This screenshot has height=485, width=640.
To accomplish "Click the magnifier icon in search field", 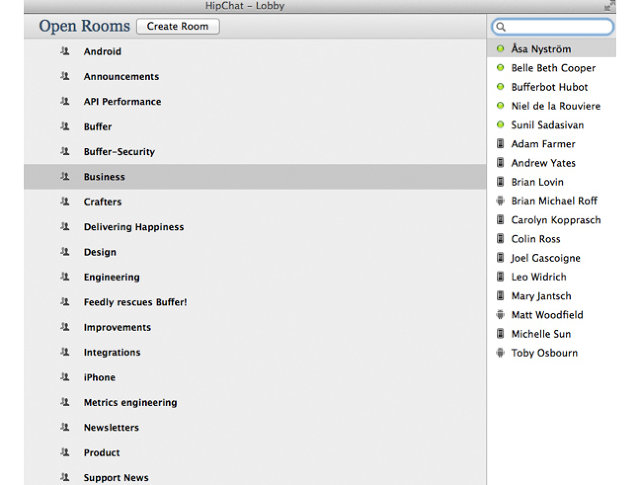I will tap(501, 27).
